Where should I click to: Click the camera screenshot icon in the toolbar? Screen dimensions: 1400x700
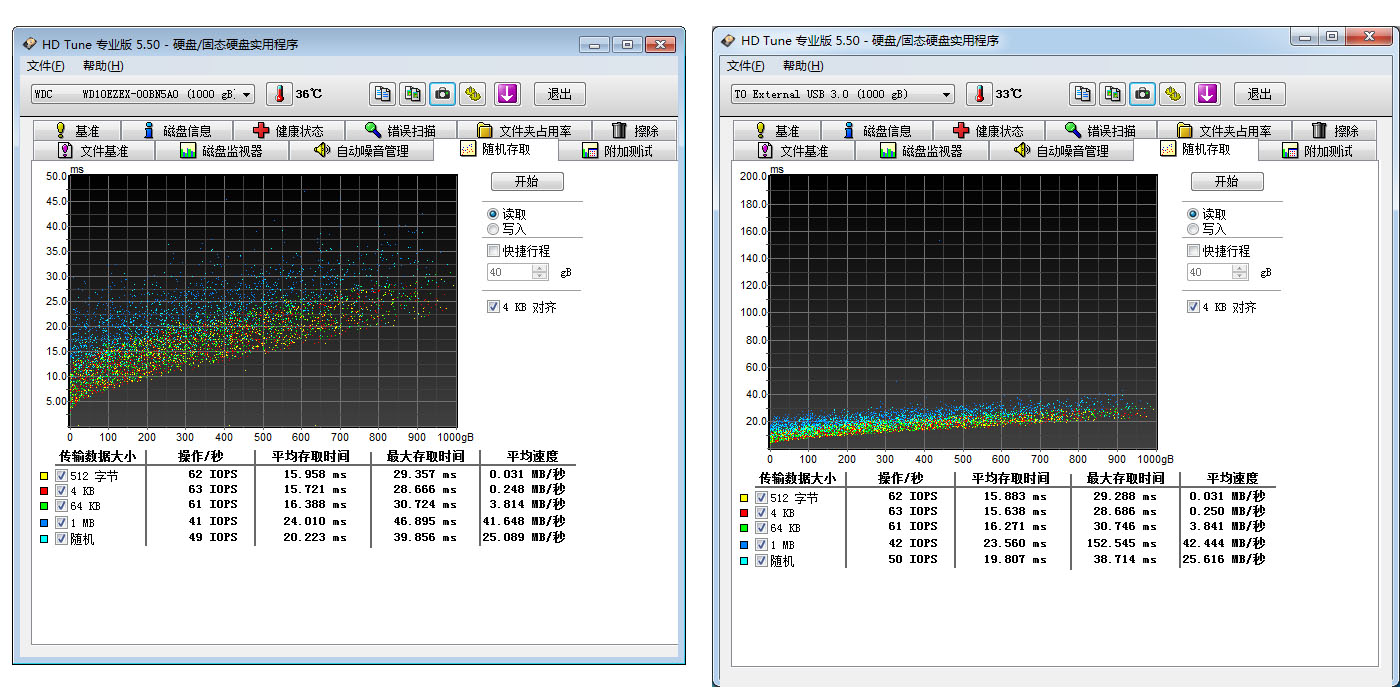[441, 93]
